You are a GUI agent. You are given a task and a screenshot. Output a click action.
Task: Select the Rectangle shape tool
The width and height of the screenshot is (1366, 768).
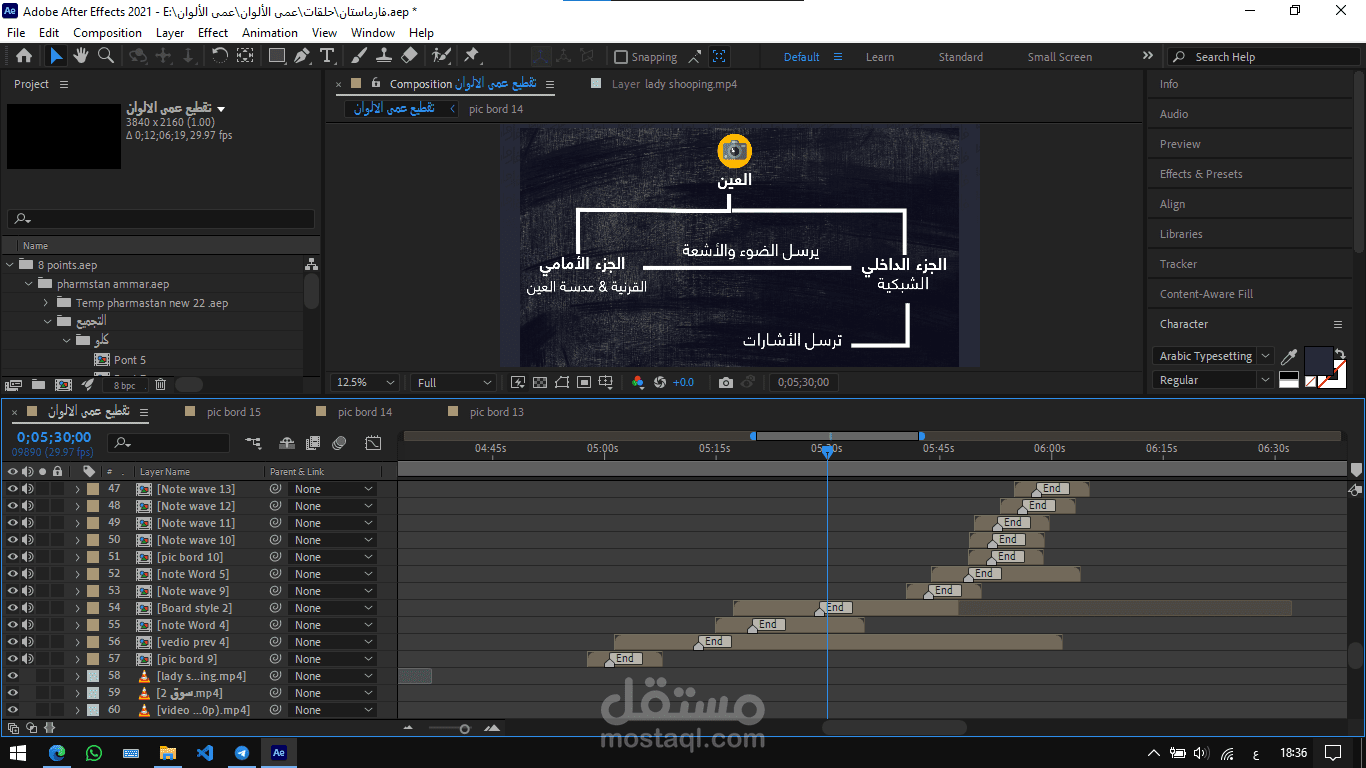(277, 56)
